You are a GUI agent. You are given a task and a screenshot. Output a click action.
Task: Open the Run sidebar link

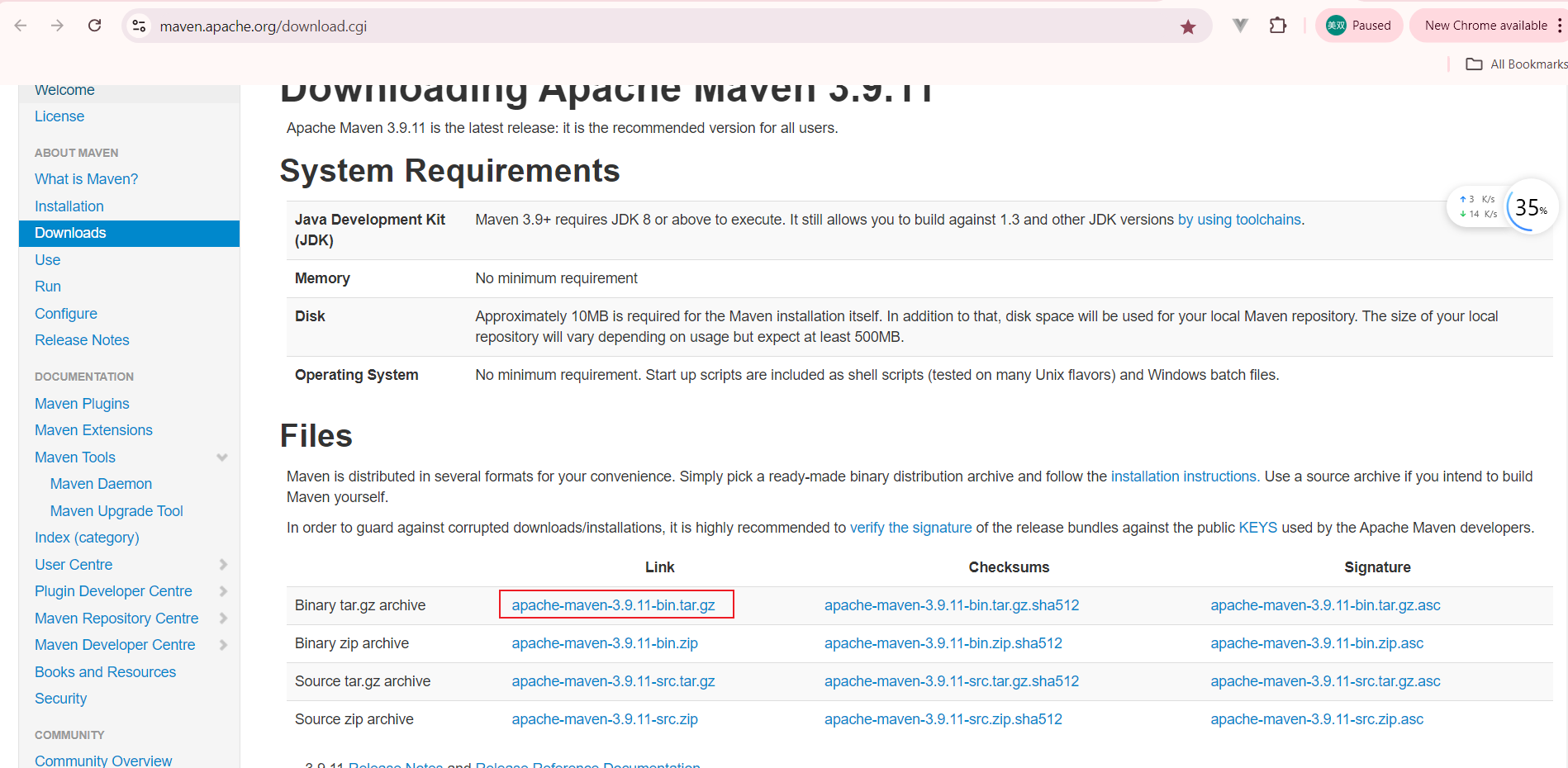pyautogui.click(x=48, y=287)
